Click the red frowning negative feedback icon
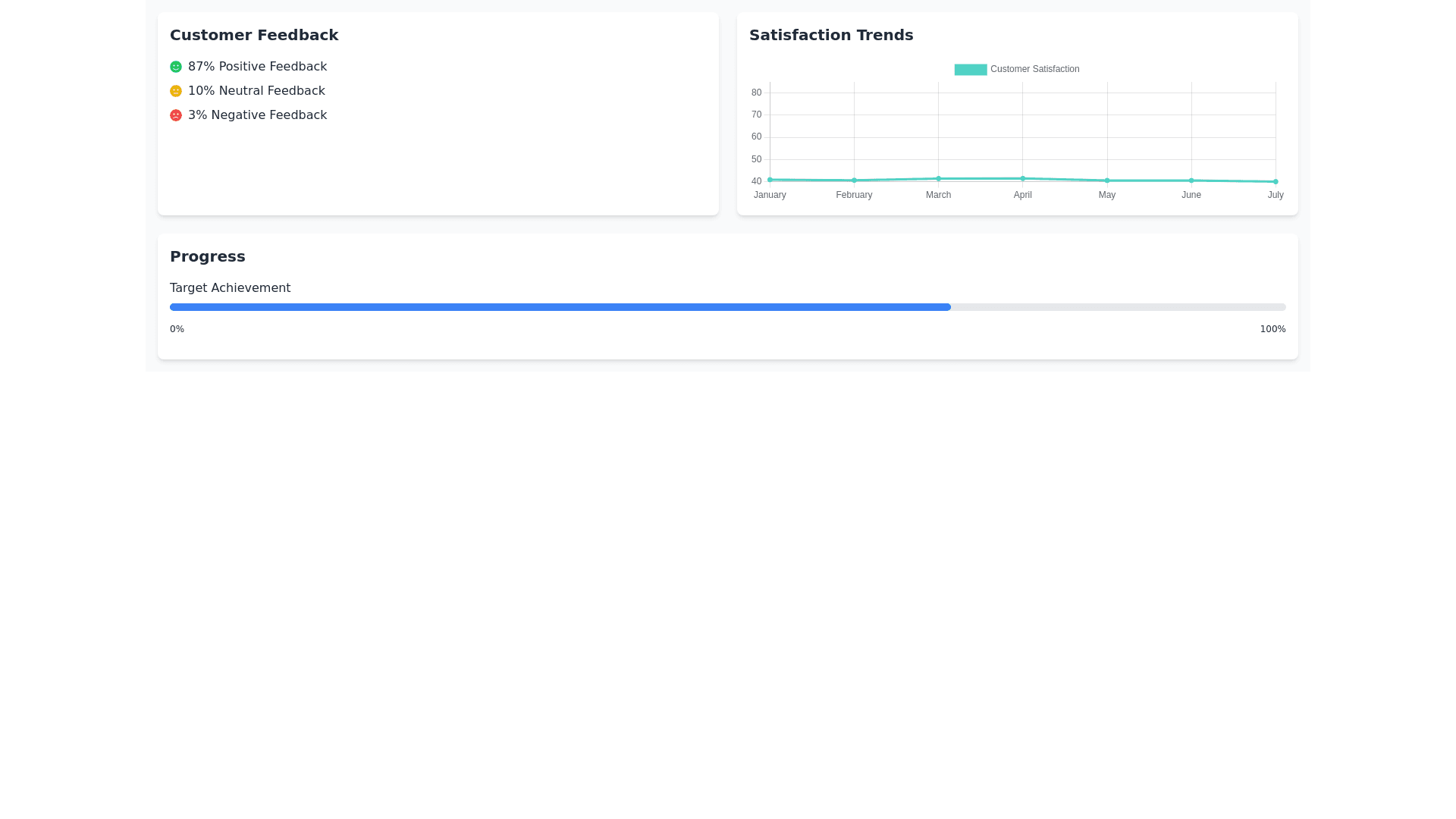This screenshot has height=819, width=1456. pyautogui.click(x=176, y=115)
